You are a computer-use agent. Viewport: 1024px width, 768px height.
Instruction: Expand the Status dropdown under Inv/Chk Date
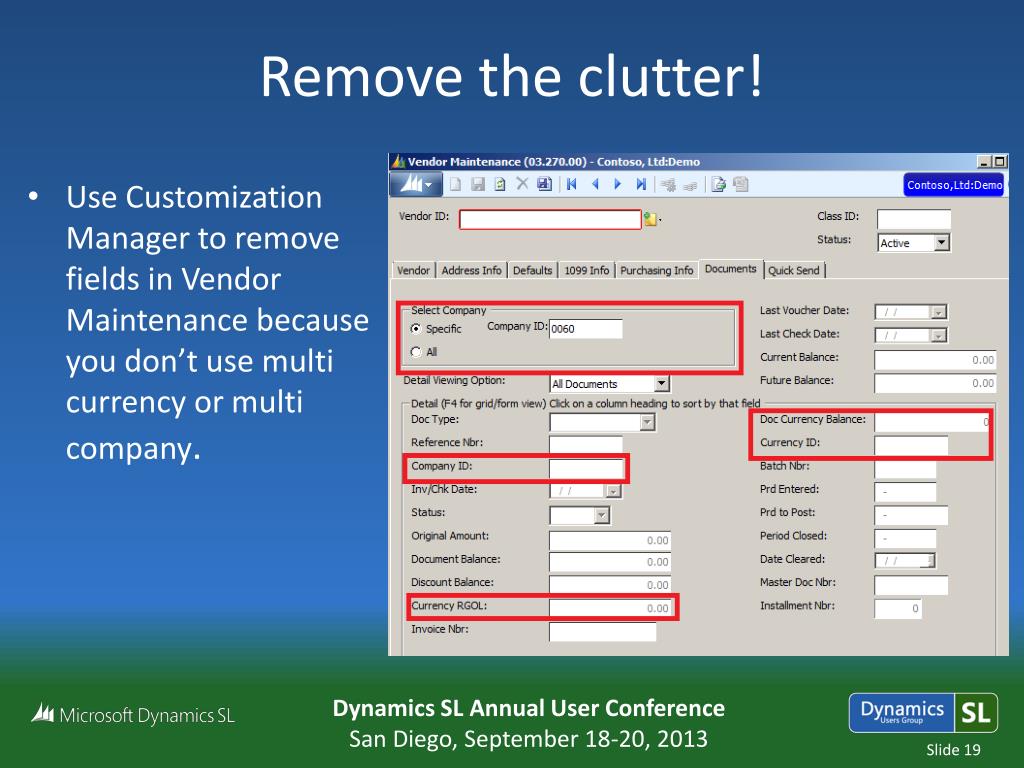click(x=601, y=515)
